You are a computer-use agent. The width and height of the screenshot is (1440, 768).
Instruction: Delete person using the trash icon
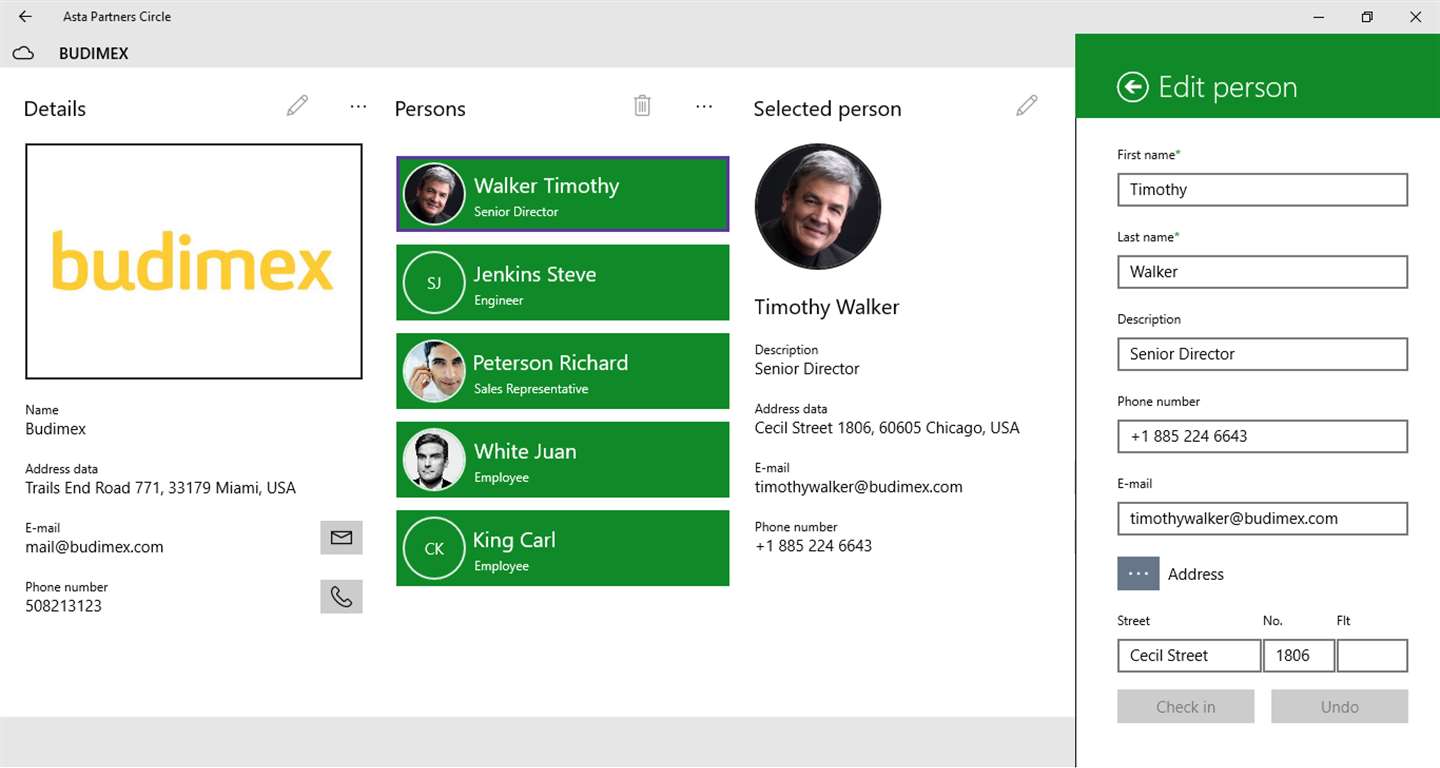pos(643,105)
